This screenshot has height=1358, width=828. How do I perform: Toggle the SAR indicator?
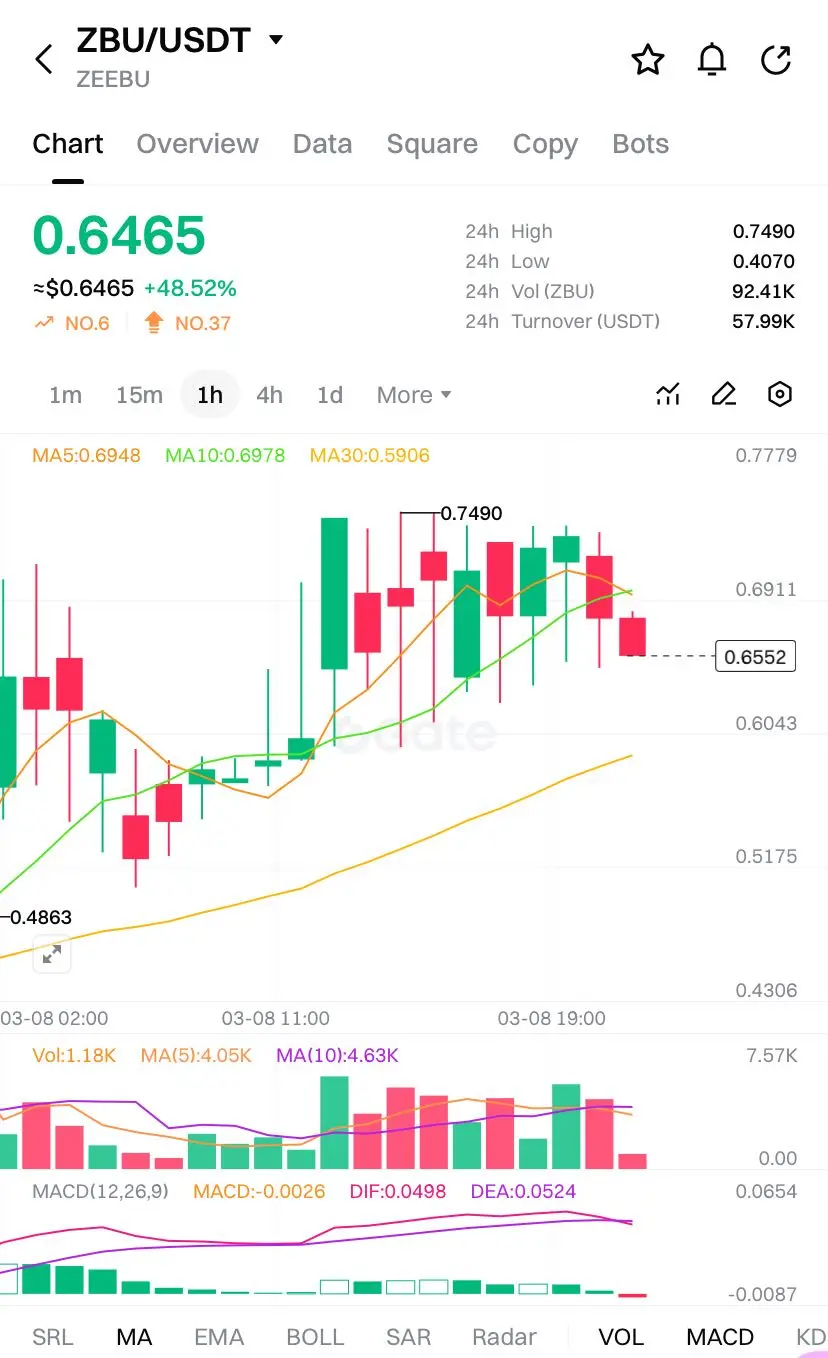pyautogui.click(x=408, y=1337)
